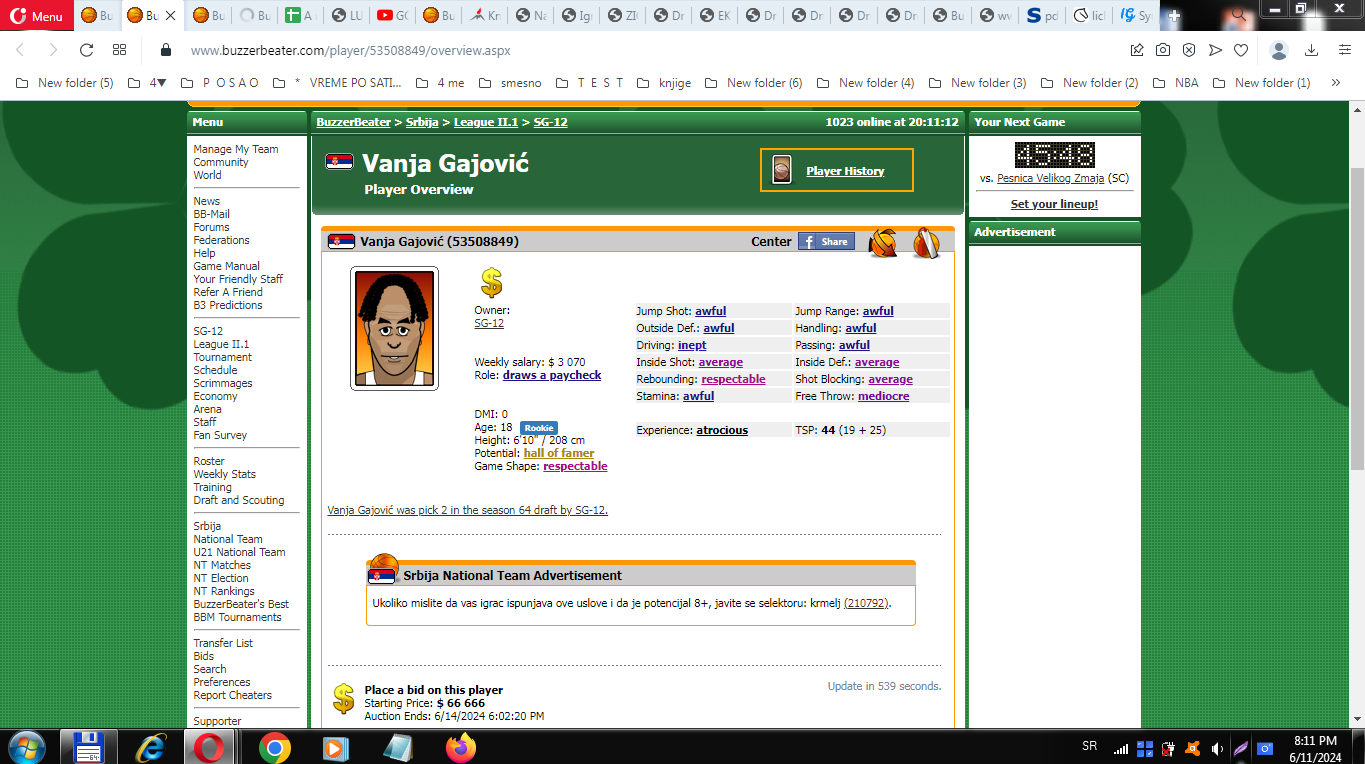Screen dimensions: 1365x764
Task: Open the Training menu item
Action: click(213, 487)
